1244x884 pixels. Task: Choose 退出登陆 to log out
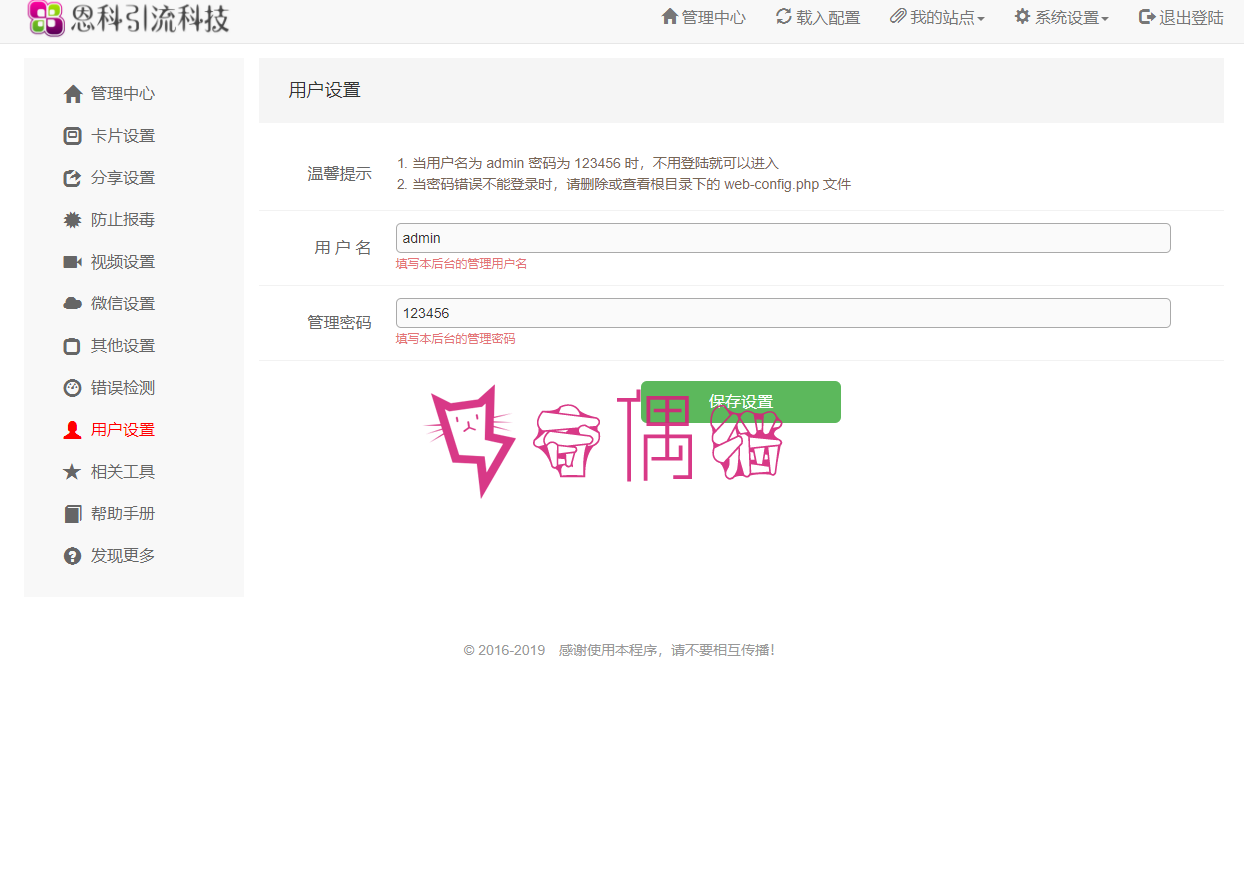[1181, 18]
